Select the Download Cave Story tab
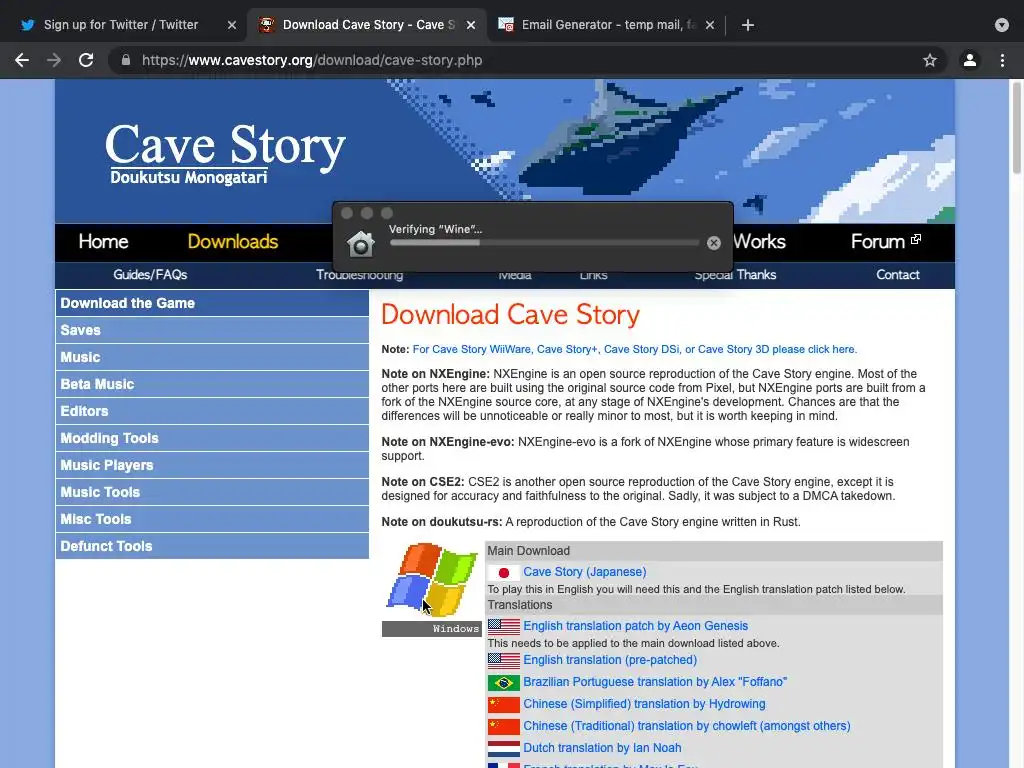1024x768 pixels. (x=367, y=25)
